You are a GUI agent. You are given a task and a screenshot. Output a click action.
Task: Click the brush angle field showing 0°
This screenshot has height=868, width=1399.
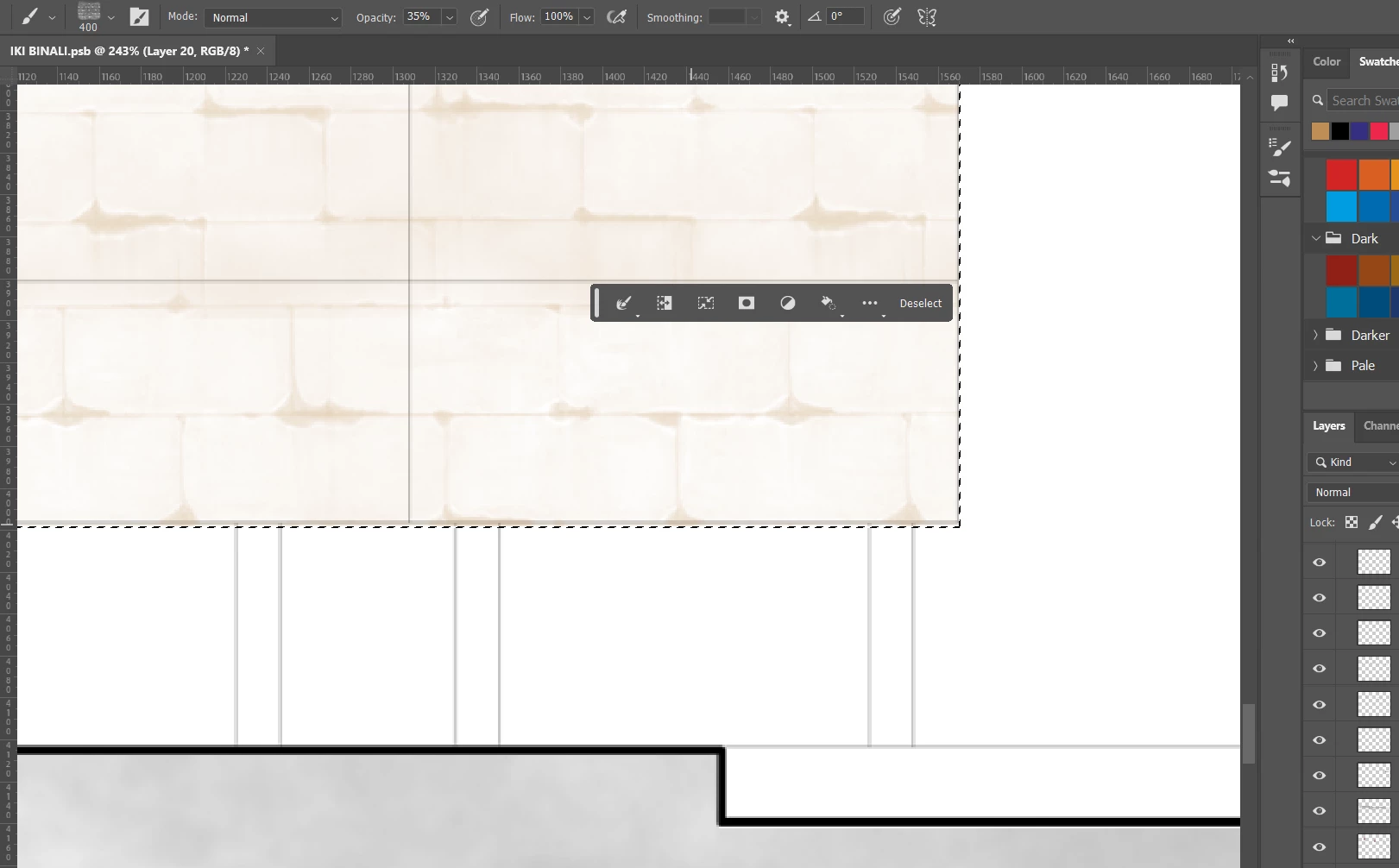[845, 16]
